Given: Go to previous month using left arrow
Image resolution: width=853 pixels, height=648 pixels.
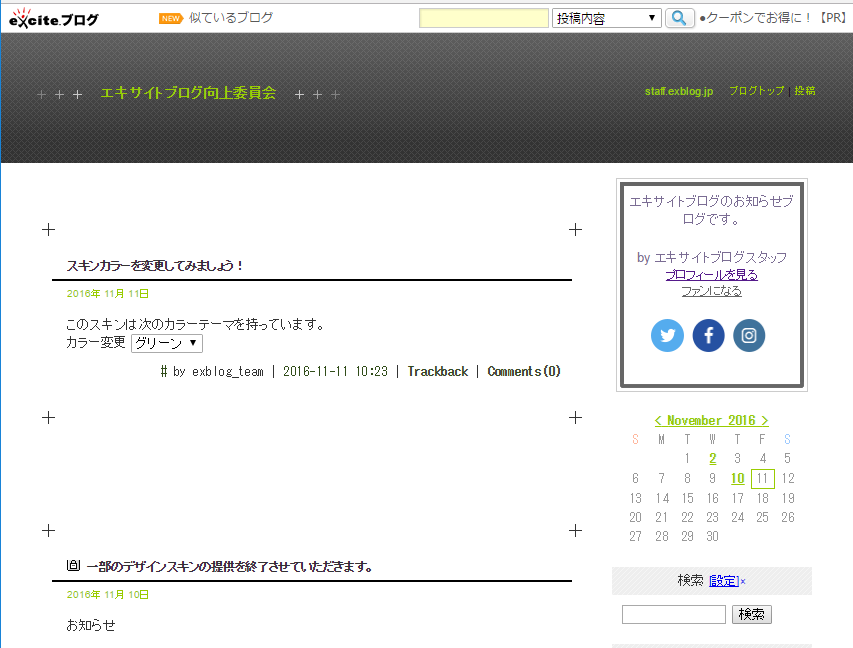Looking at the screenshot, I should (658, 421).
